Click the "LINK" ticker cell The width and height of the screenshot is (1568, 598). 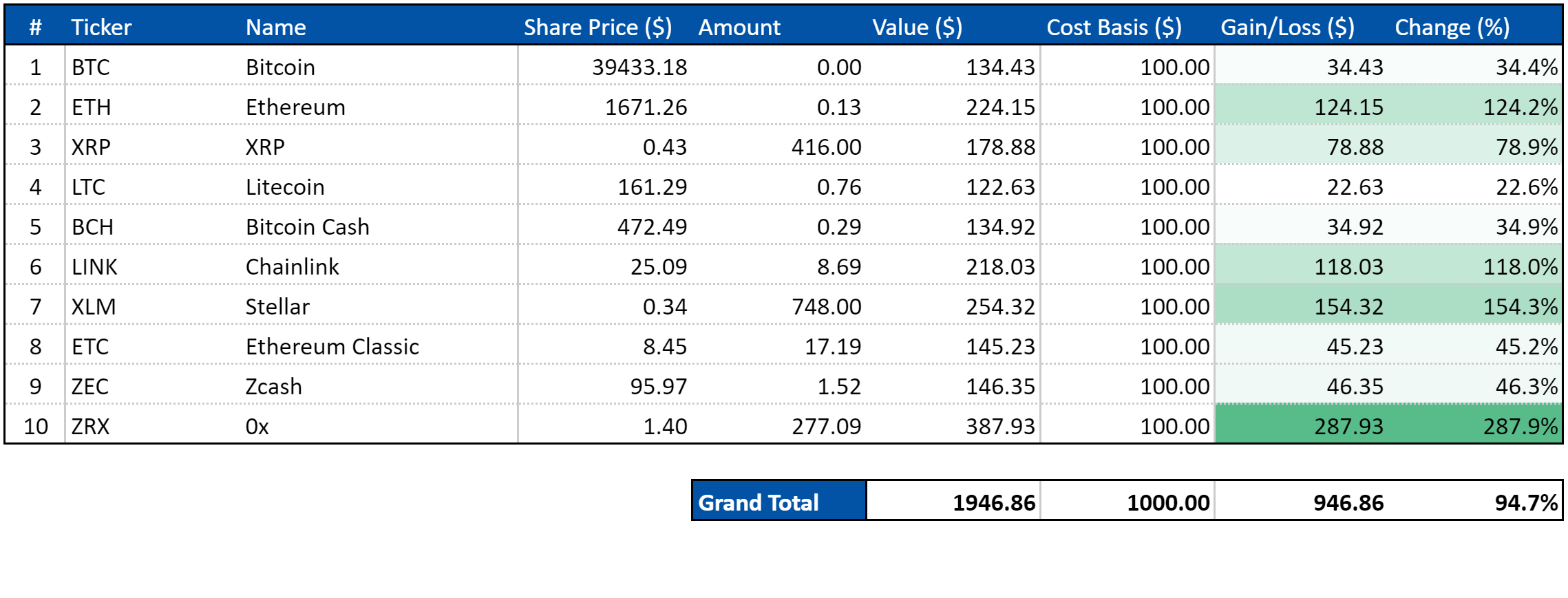pos(95,267)
